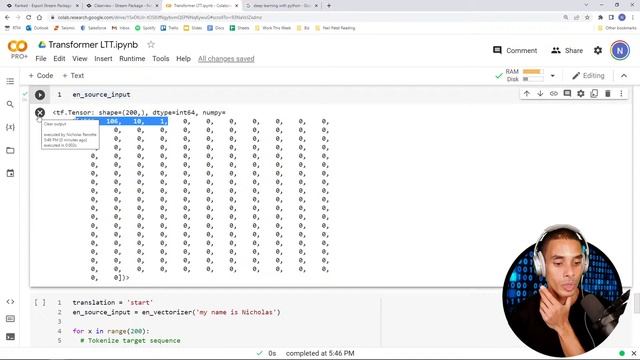Open the command palette icon
The height and width of the screenshot is (360, 640).
tap(10, 319)
